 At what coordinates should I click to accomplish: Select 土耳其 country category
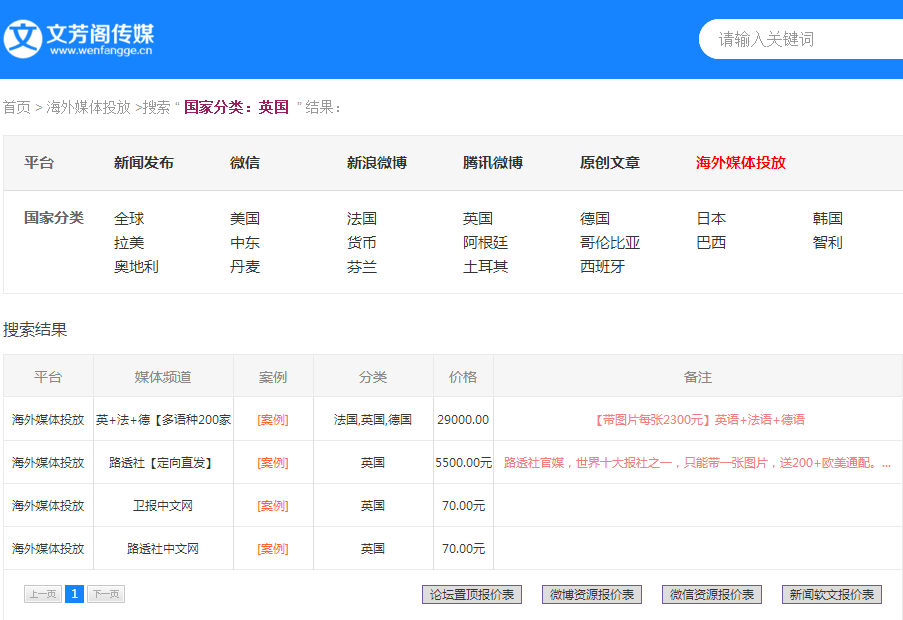tap(485, 266)
